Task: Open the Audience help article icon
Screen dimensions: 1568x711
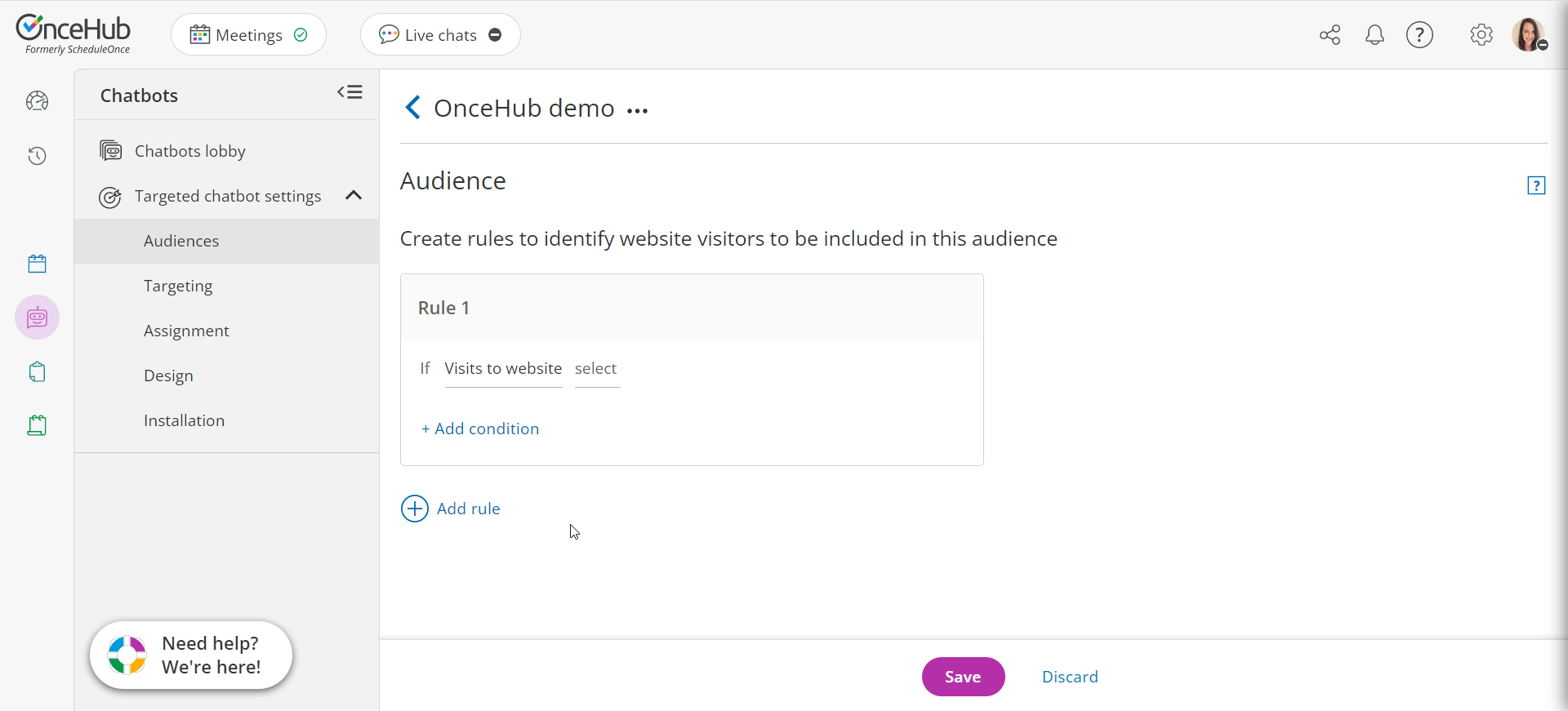Action: pos(1535,186)
